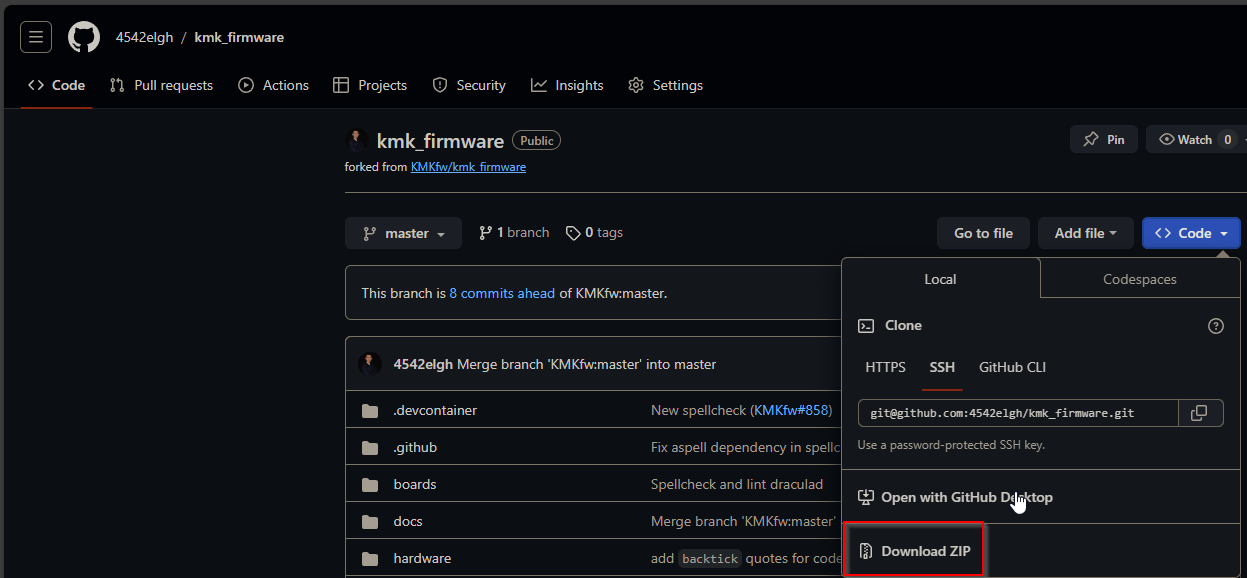Open the hamburger navigation menu
Screen dimensions: 1247x578
(x=36, y=37)
